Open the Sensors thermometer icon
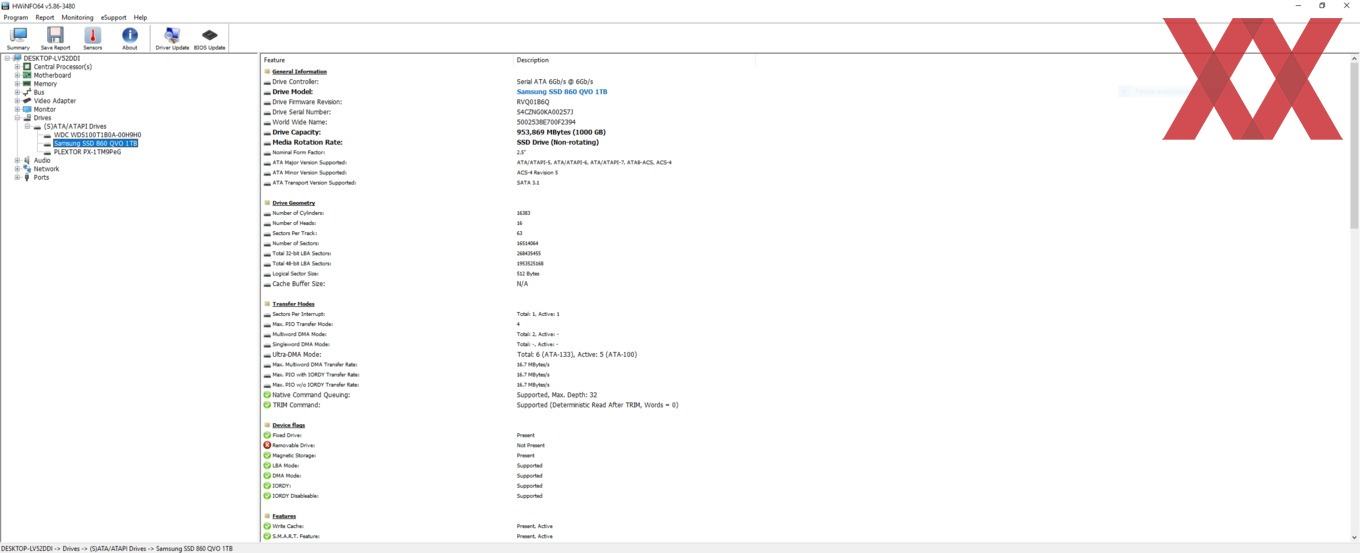The height and width of the screenshot is (553, 1360). pyautogui.click(x=93, y=36)
